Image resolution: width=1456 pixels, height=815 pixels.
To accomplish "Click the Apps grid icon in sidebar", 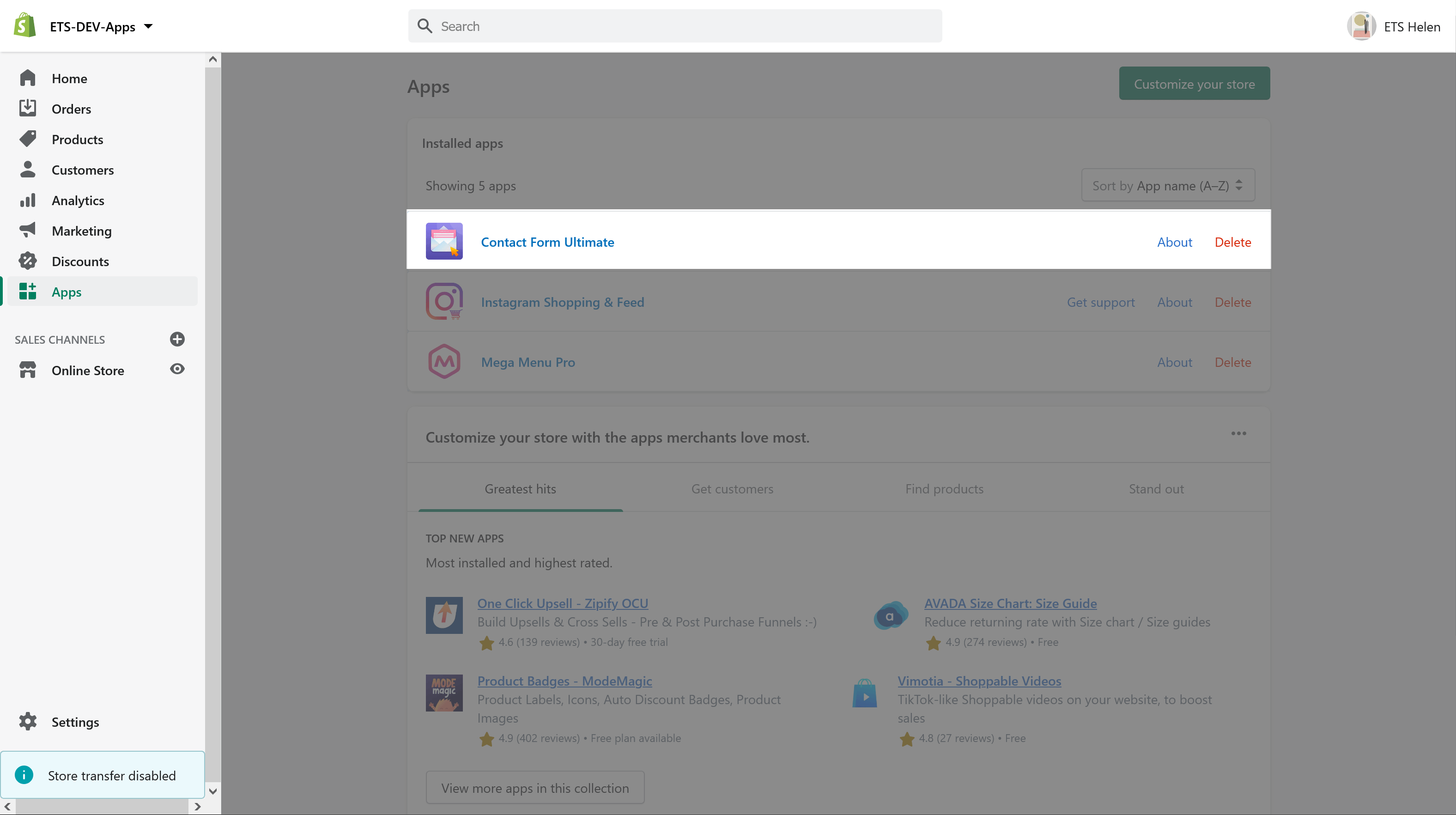I will pyautogui.click(x=27, y=291).
